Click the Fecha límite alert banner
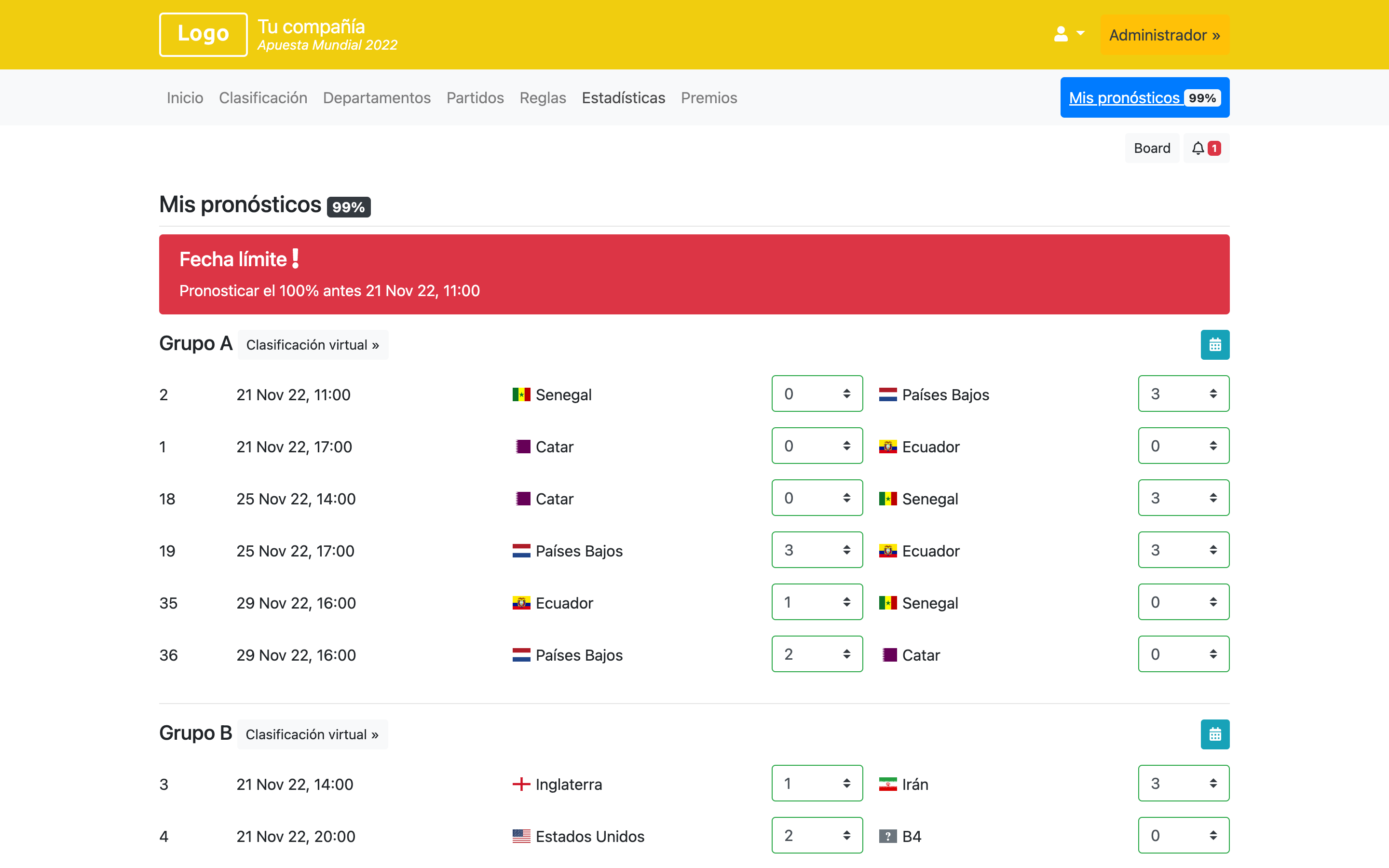This screenshot has height=868, width=1389. 694,274
